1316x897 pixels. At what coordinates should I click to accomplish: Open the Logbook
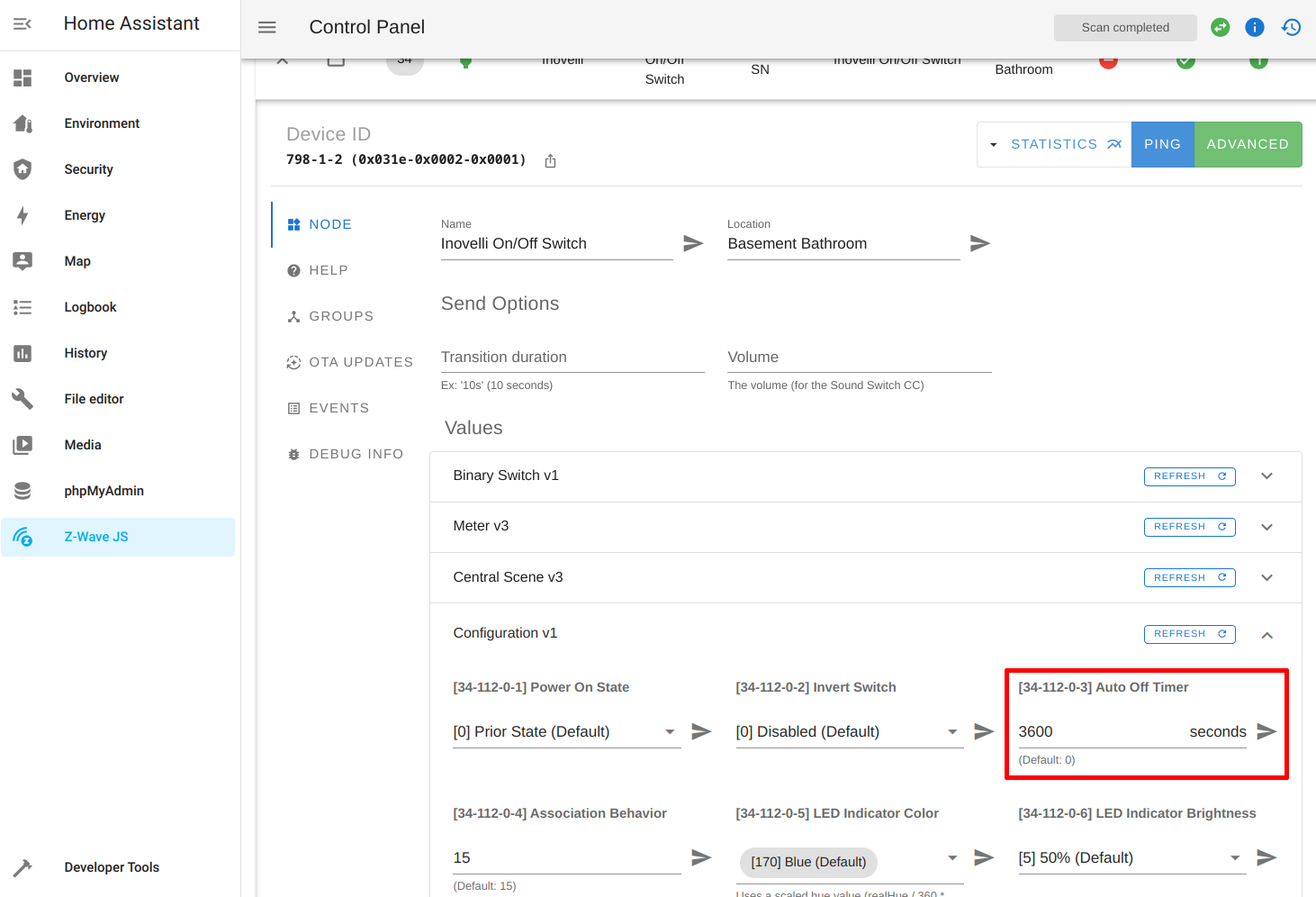click(118, 307)
